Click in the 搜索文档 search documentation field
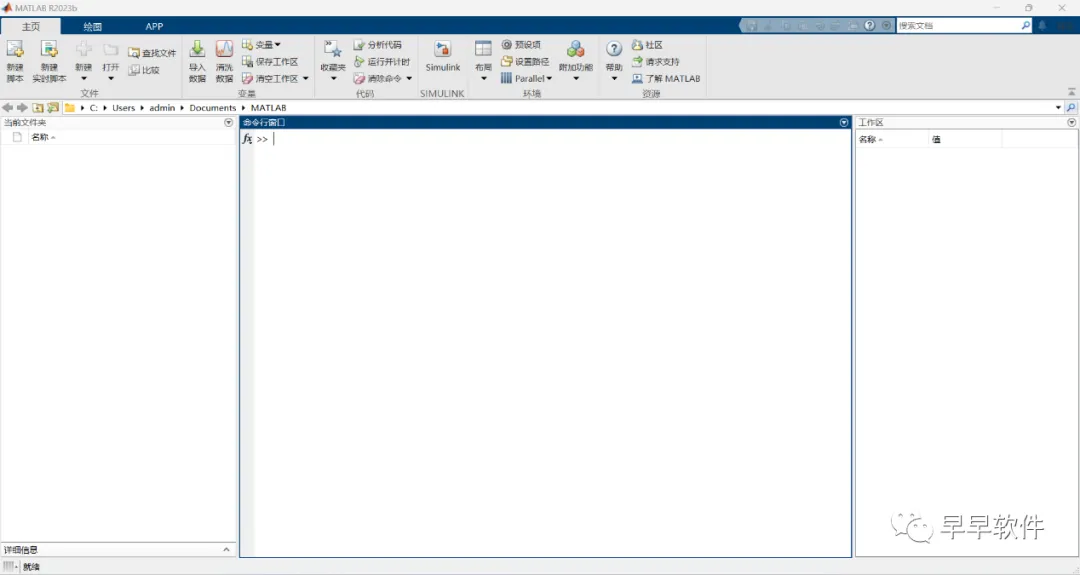 957,25
